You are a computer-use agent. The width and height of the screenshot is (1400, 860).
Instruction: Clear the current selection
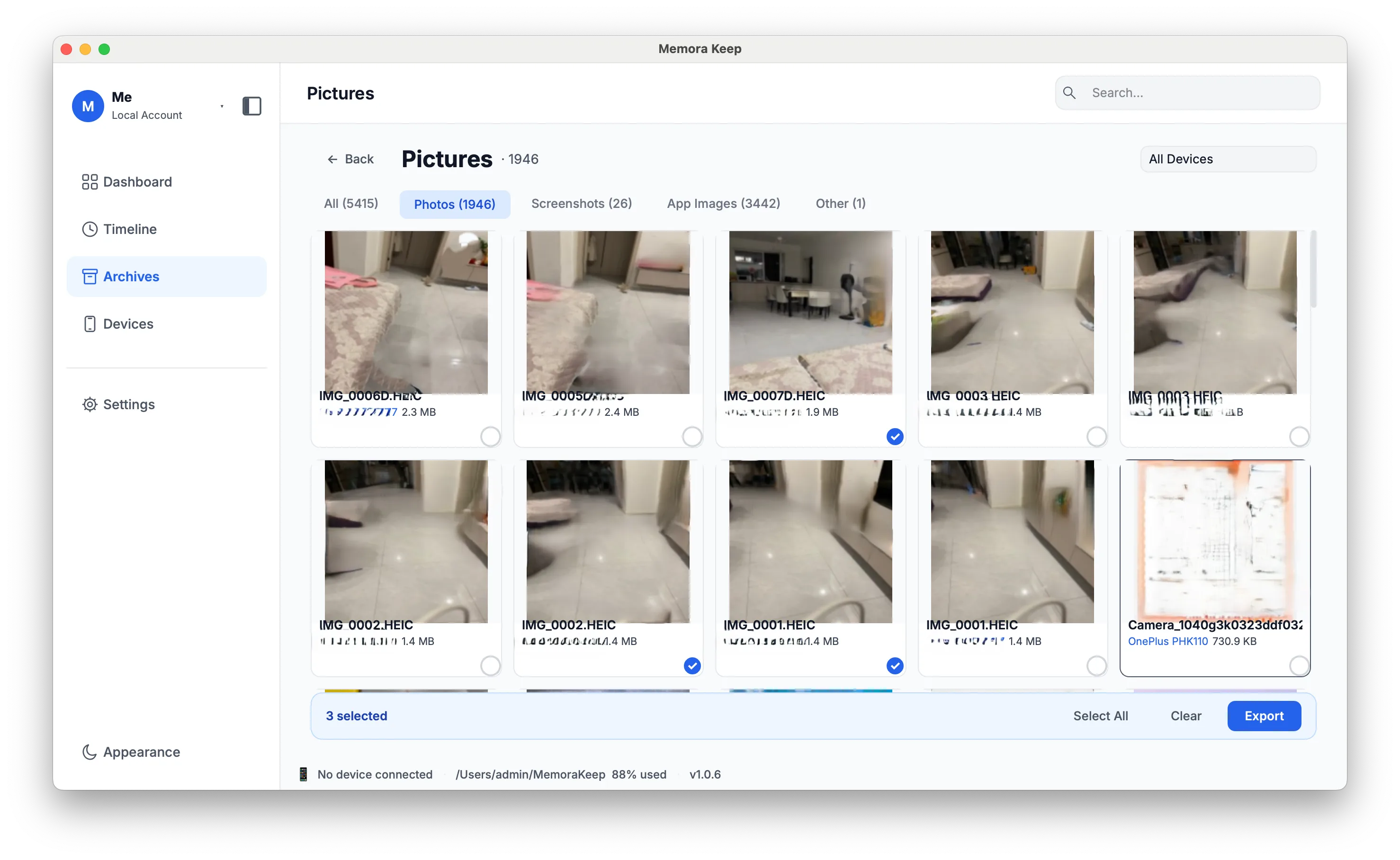(x=1185, y=716)
